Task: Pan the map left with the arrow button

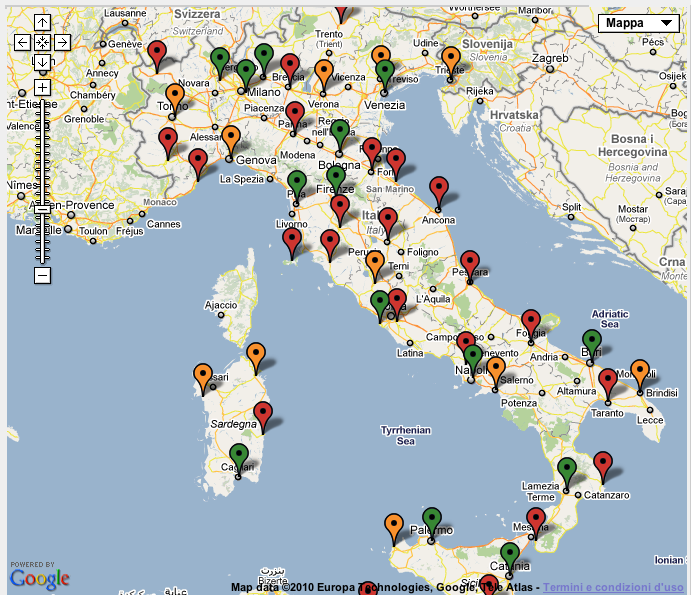Action: (x=22, y=42)
